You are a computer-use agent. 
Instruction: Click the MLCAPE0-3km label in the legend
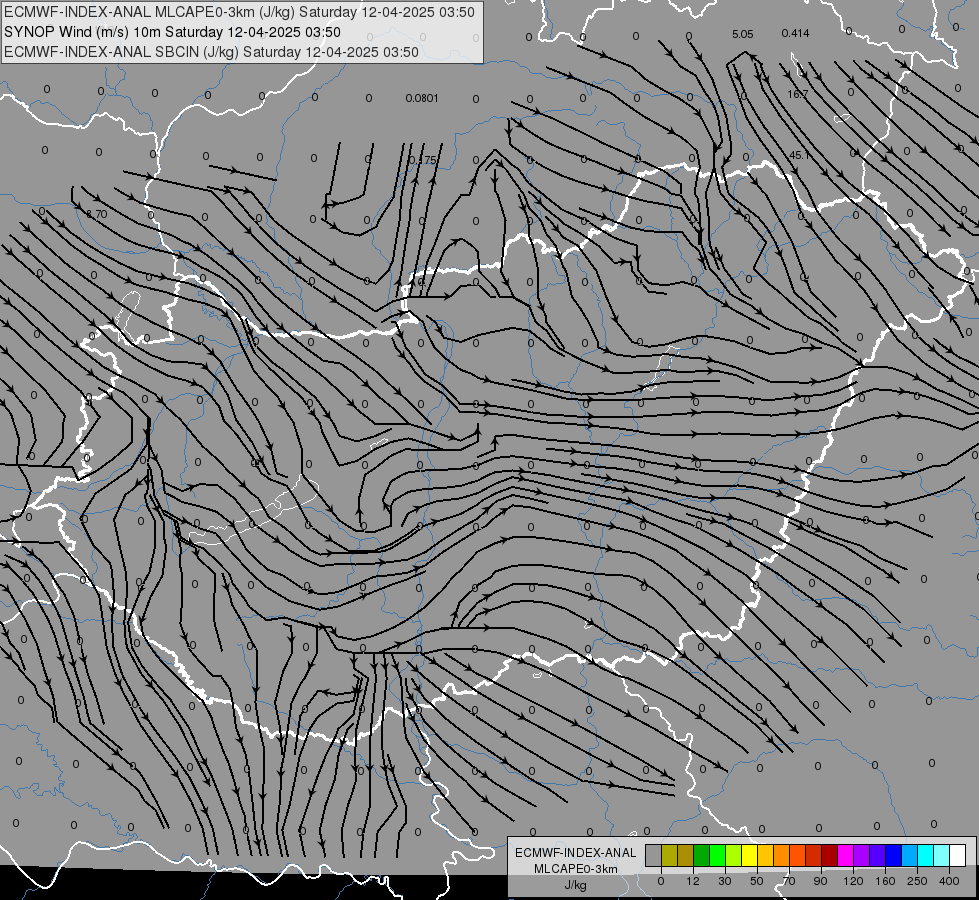[x=576, y=869]
